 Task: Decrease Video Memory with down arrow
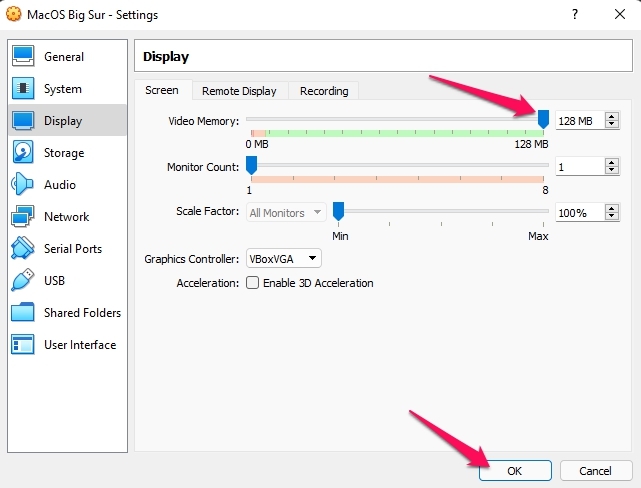click(x=612, y=124)
